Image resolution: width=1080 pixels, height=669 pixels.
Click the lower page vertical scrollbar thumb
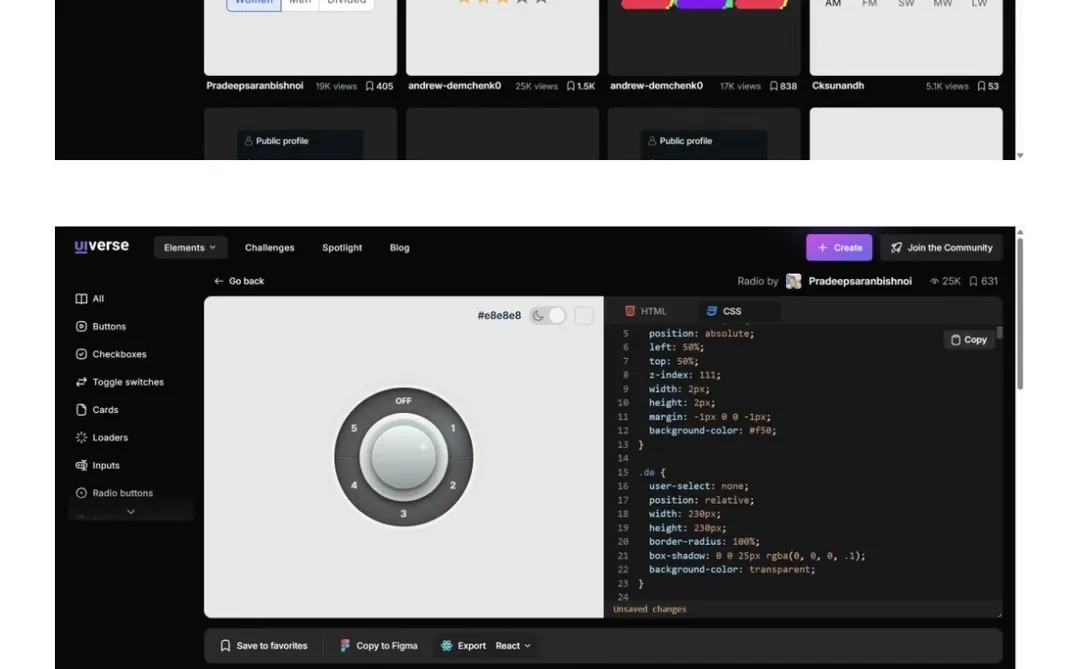pos(1019,313)
